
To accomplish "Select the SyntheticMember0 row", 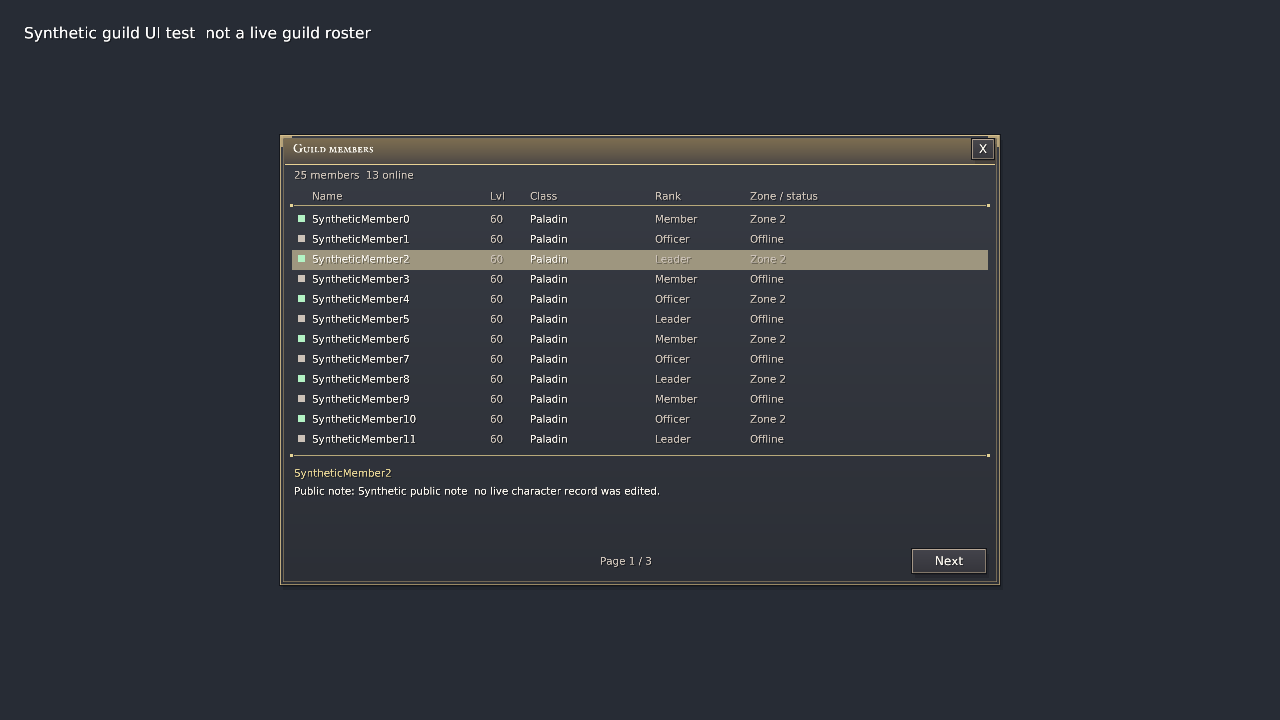I will [640, 219].
